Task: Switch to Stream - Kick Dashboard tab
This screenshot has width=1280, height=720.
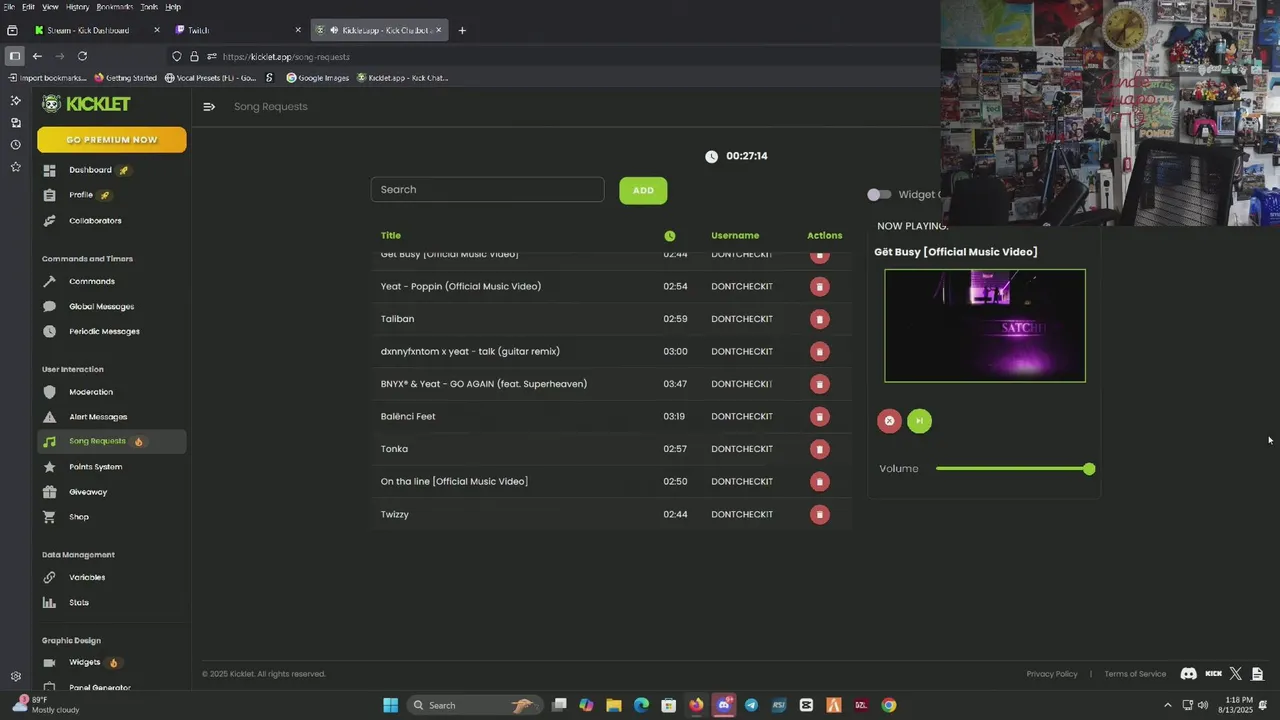Action: pos(97,30)
